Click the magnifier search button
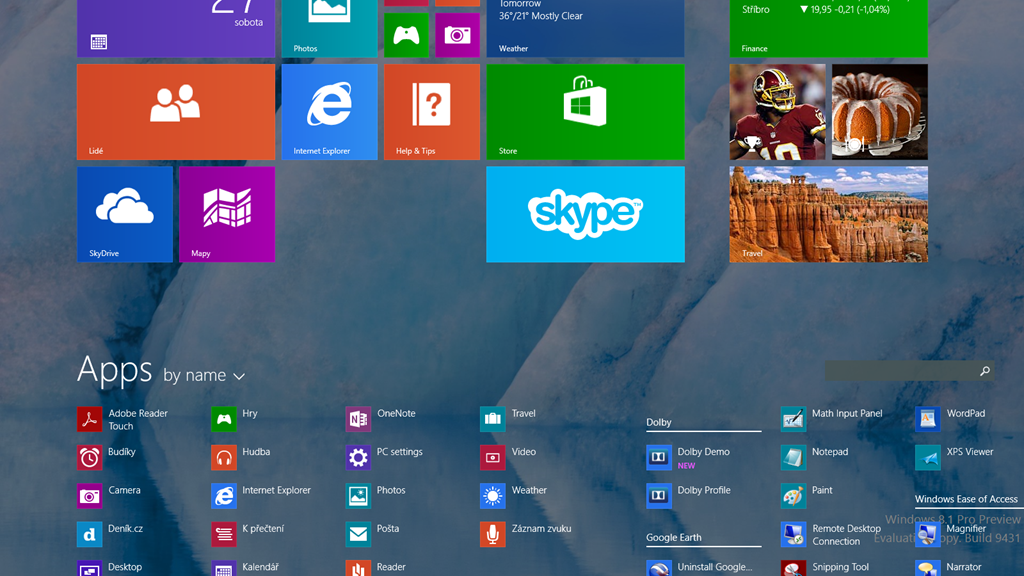Screen dimensions: 1024x576 [984, 371]
